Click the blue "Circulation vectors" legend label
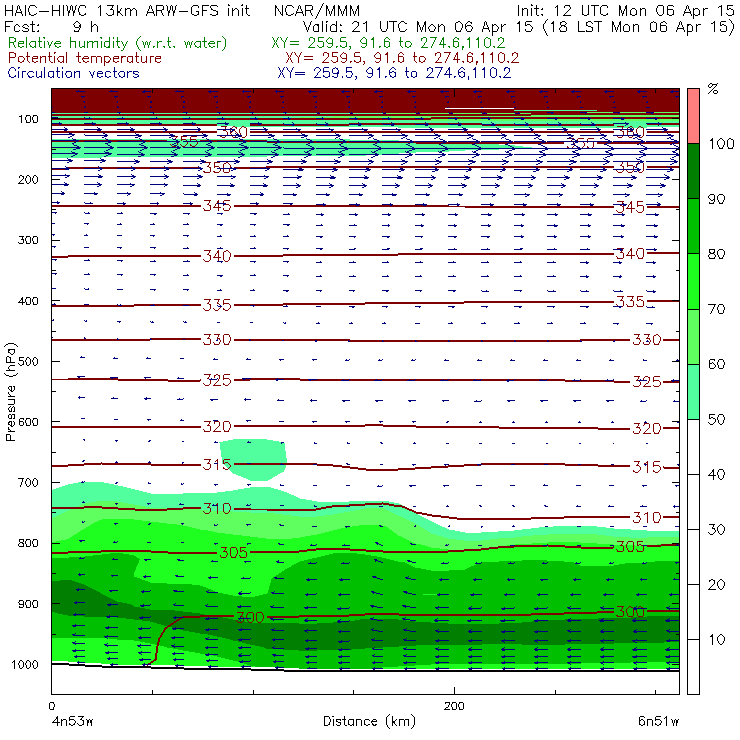 [73, 73]
